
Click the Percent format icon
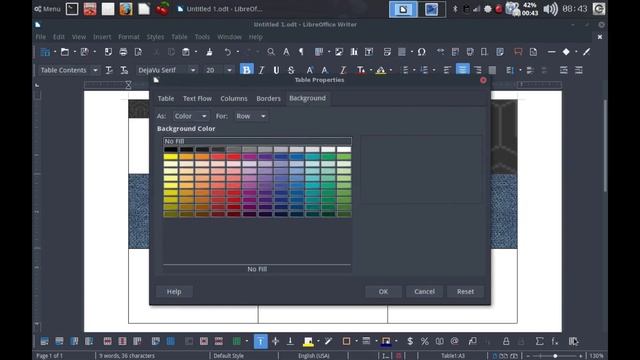tap(424, 341)
